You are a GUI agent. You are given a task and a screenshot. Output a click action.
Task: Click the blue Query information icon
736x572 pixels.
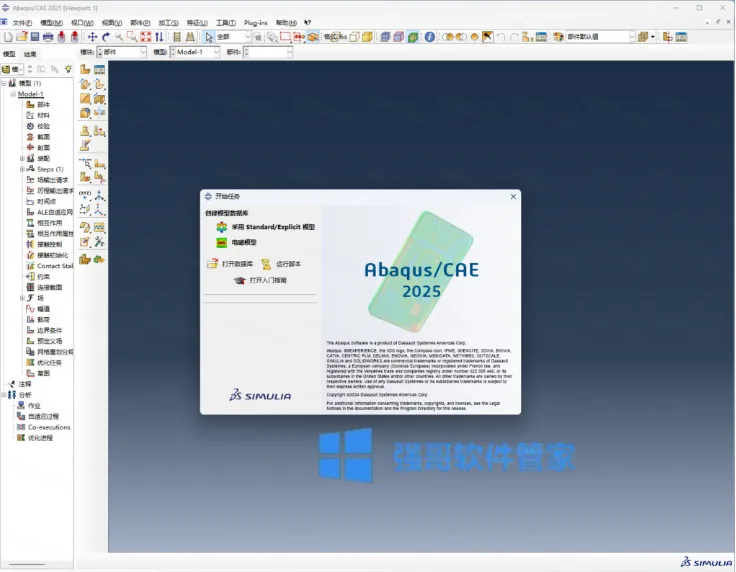(429, 37)
